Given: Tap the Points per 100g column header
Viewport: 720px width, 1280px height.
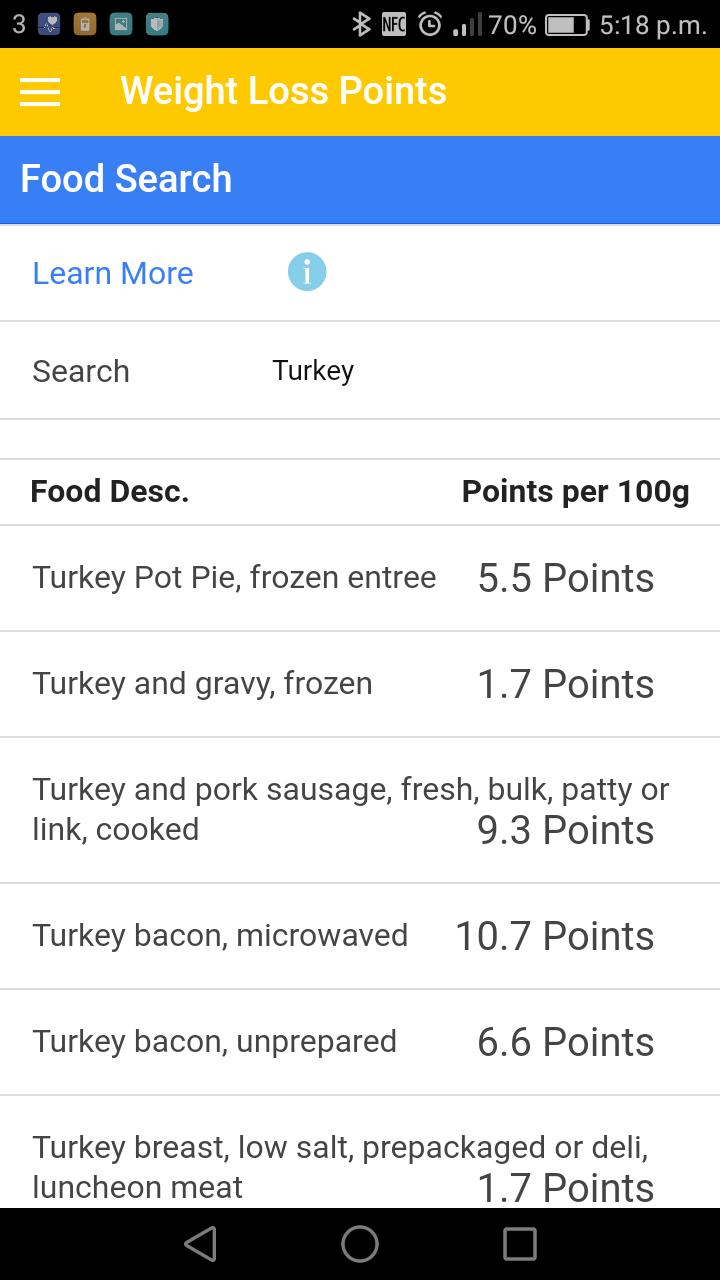Looking at the screenshot, I should 575,492.
